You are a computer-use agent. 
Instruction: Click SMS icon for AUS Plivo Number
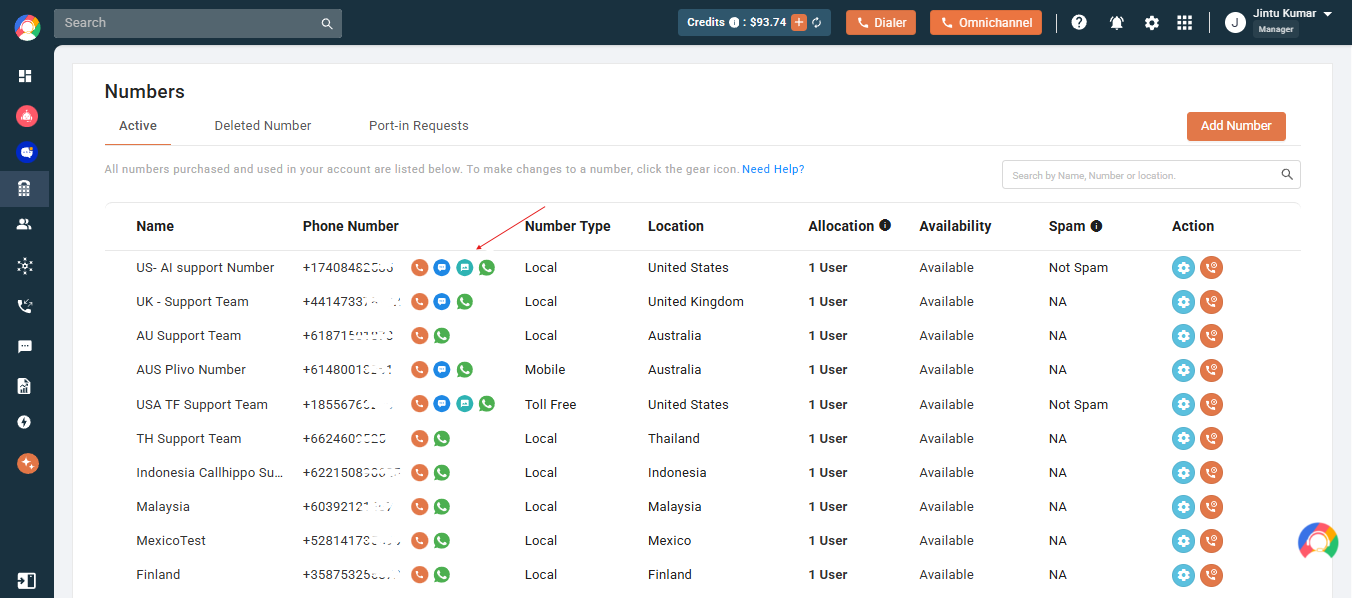[x=442, y=369]
